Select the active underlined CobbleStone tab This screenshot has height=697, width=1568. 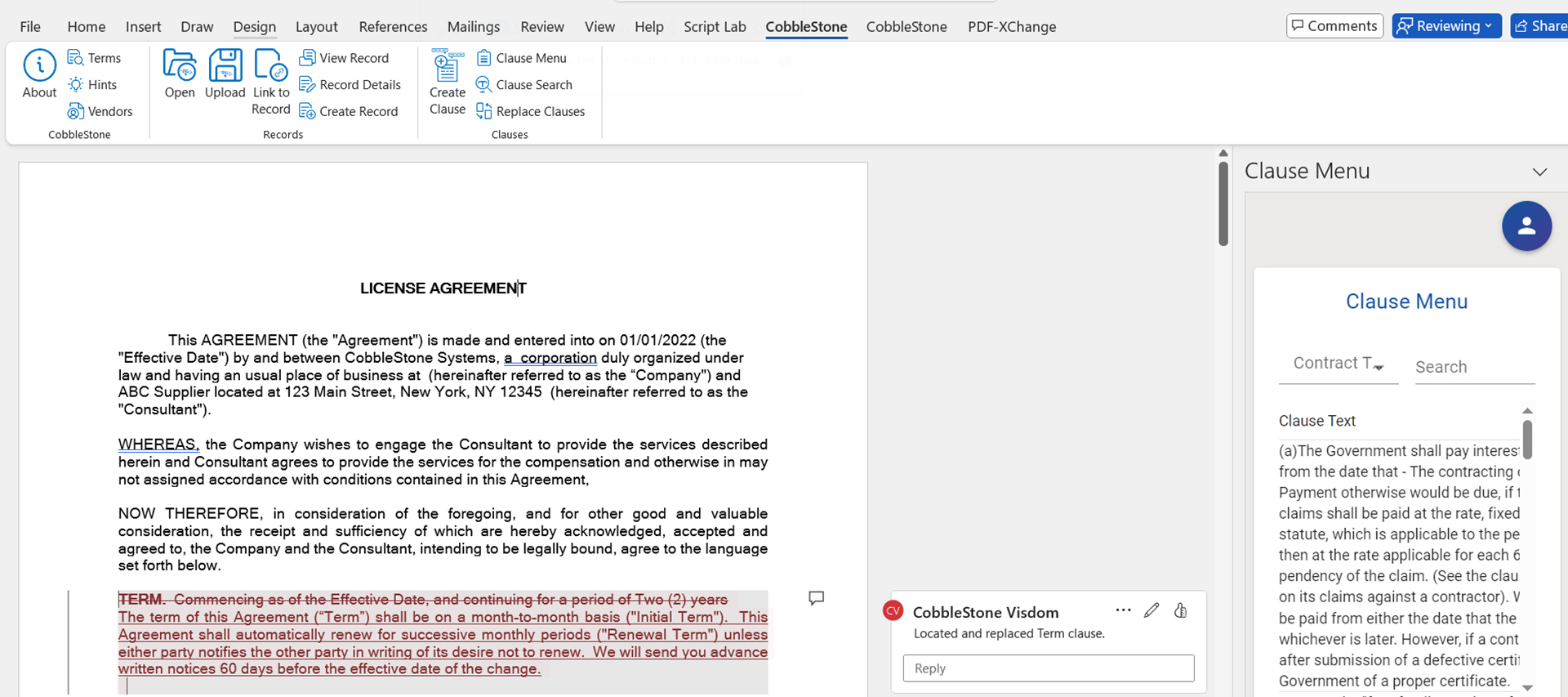click(x=806, y=27)
